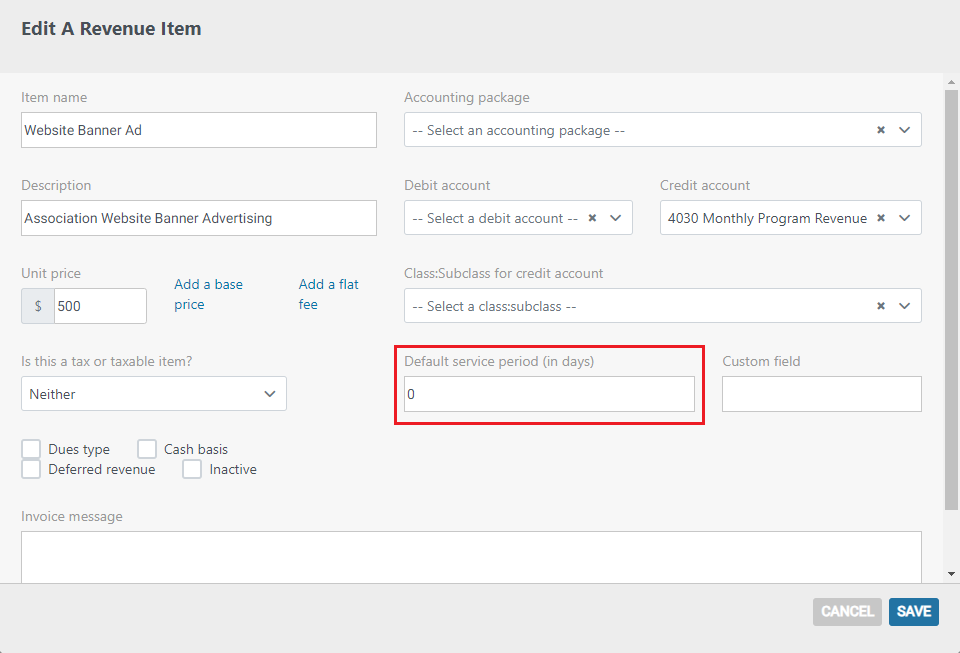Click the scrollbar up arrow
The height and width of the screenshot is (653, 960).
pos(951,82)
